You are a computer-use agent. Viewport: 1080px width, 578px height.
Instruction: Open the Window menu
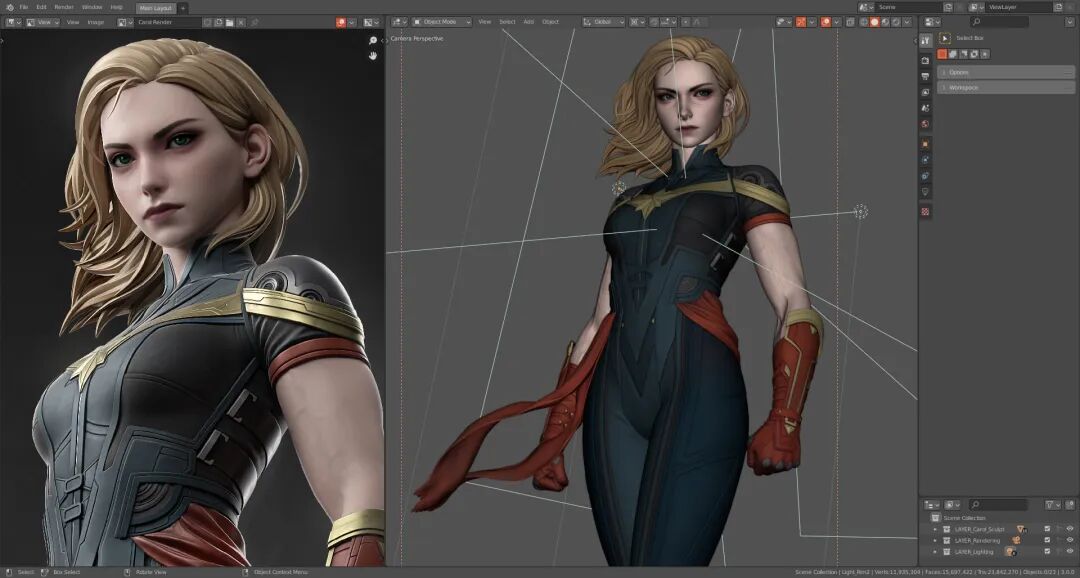(x=92, y=7)
